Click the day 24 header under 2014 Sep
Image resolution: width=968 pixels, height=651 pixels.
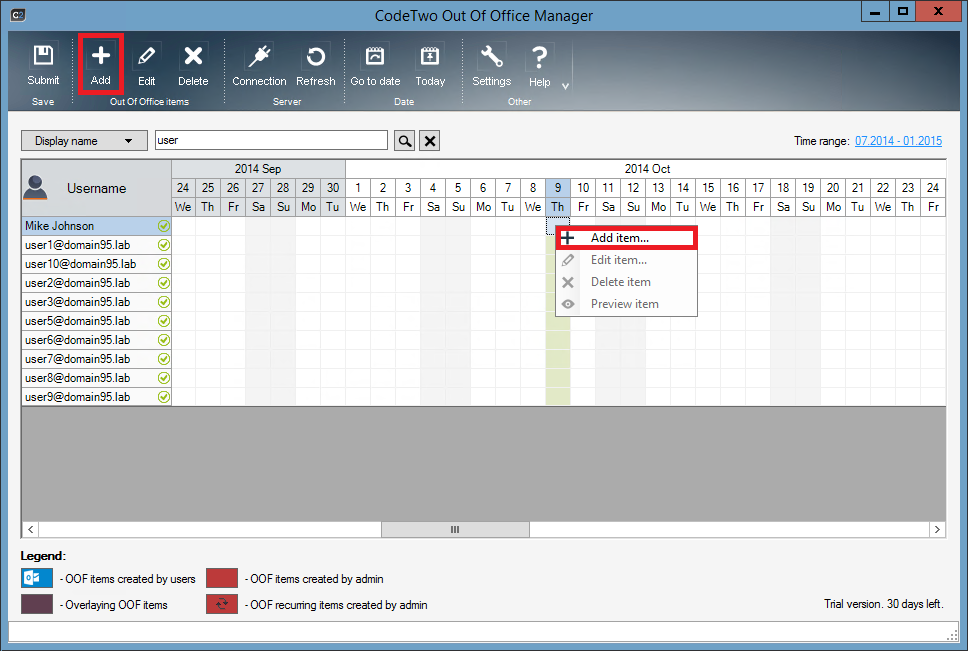pos(183,188)
